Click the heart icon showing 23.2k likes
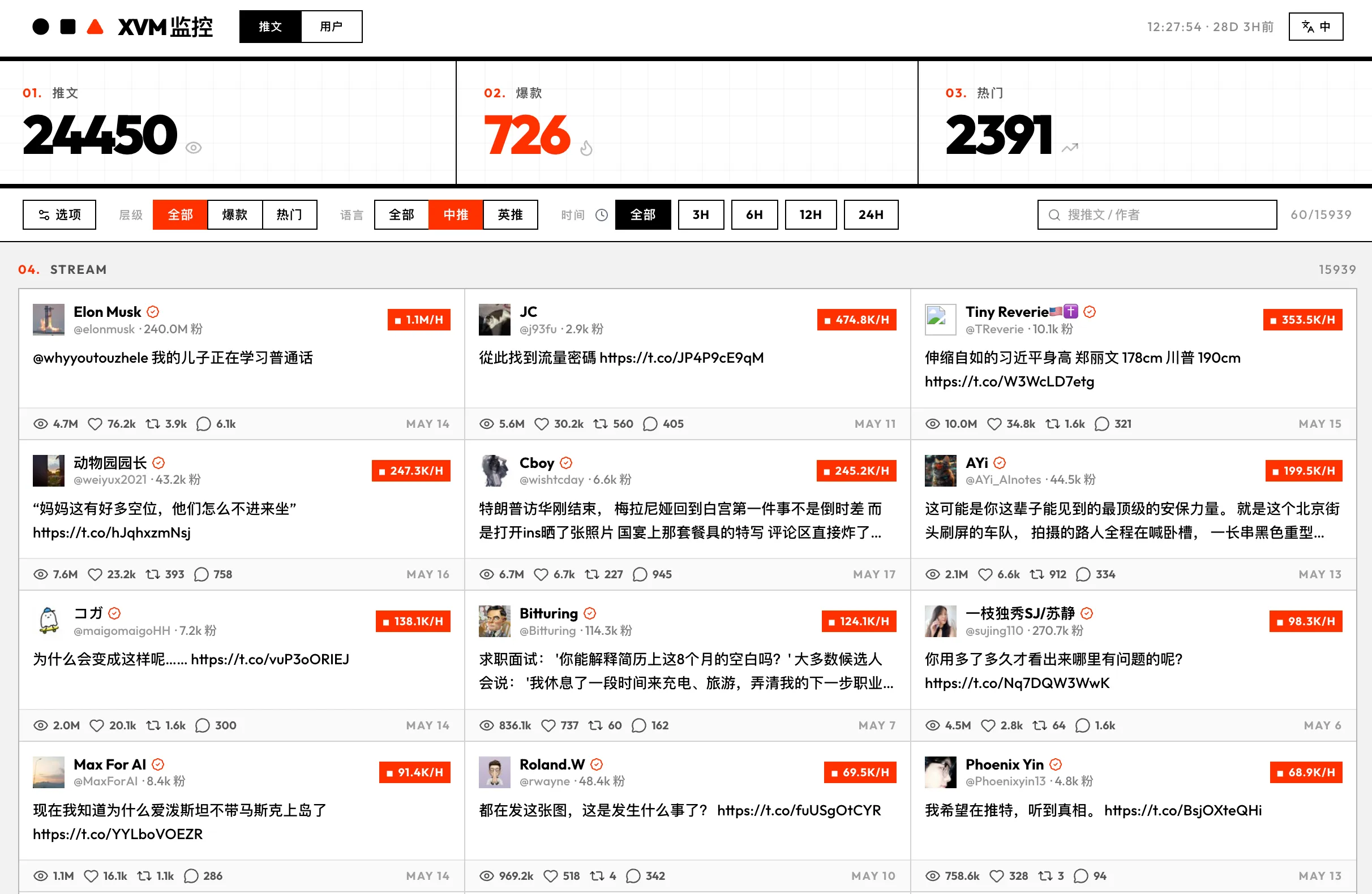The width and height of the screenshot is (1372, 894). coord(95,575)
